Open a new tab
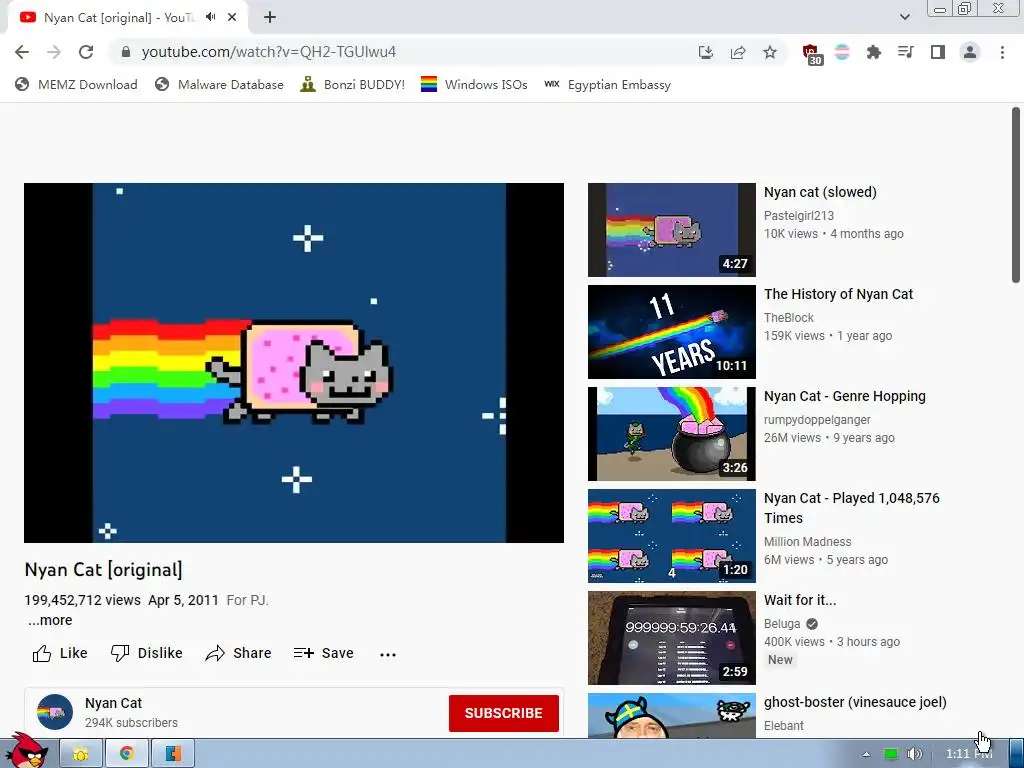Image resolution: width=1024 pixels, height=768 pixels. 270,18
